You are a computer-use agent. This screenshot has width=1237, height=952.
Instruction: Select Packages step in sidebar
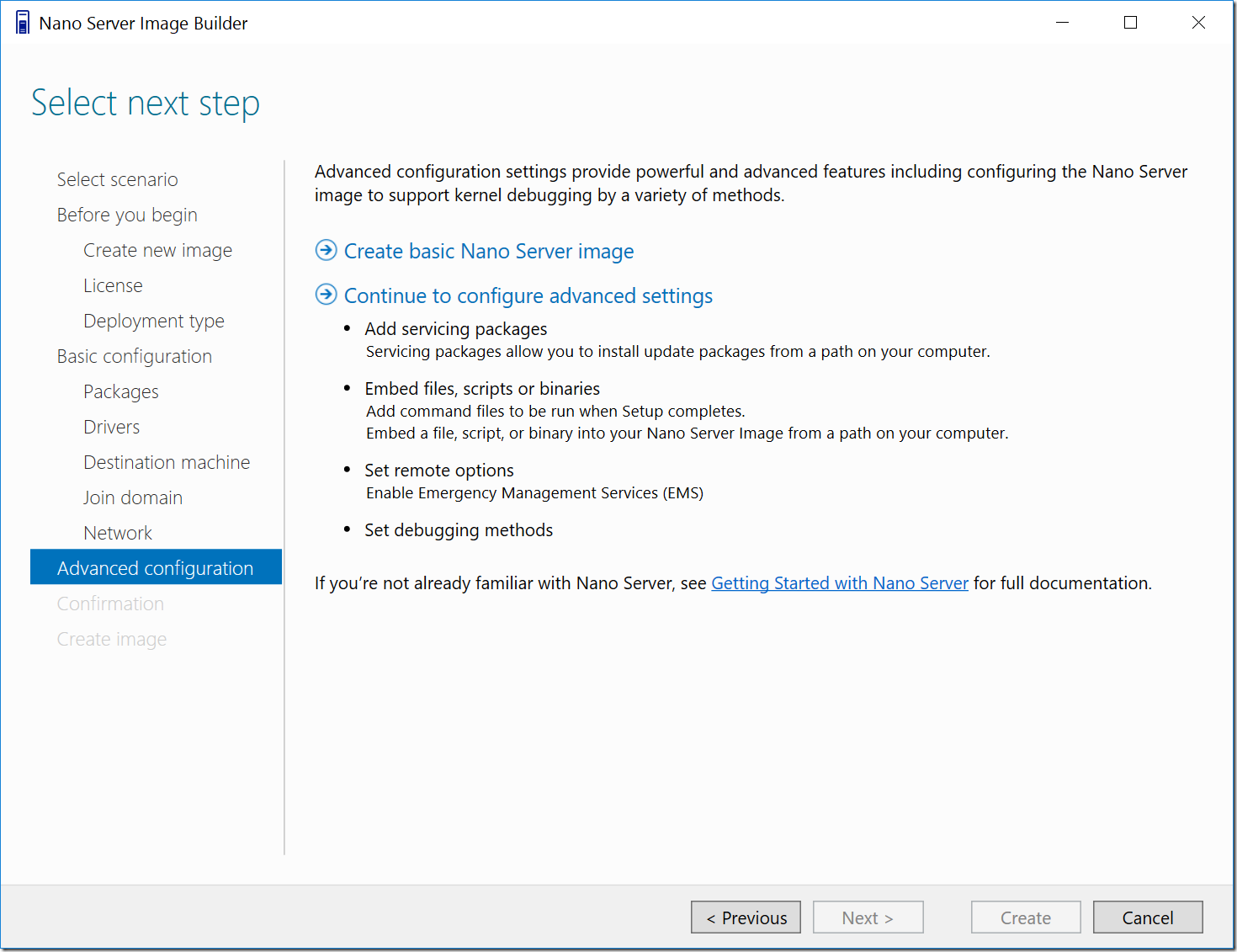[121, 391]
